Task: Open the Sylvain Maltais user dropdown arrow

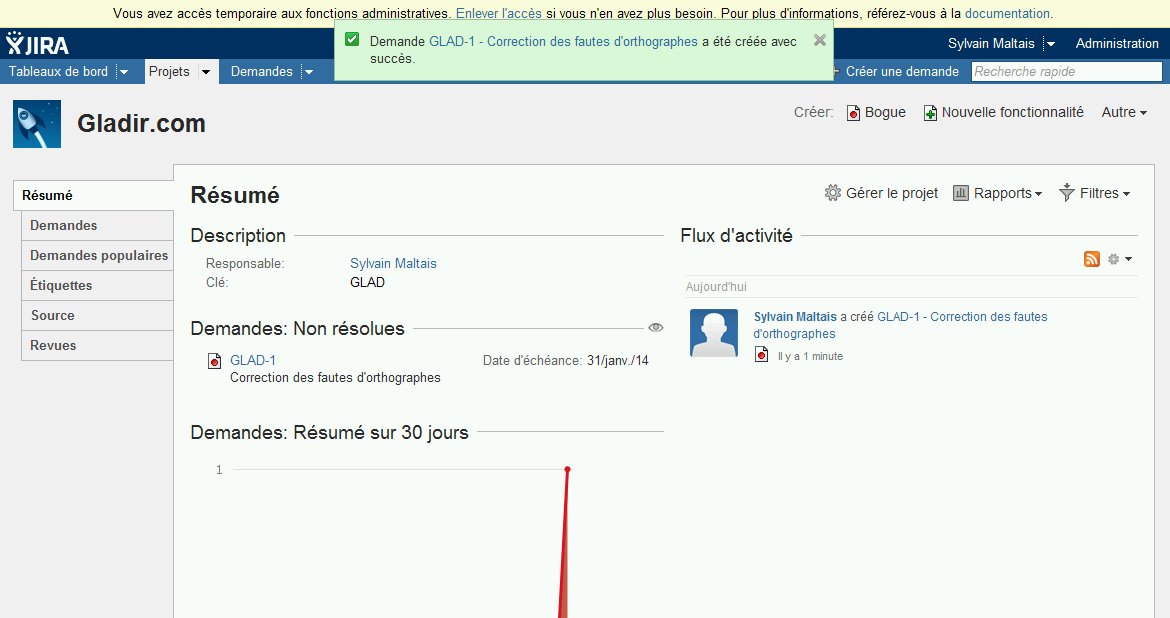Action: (x=1051, y=44)
